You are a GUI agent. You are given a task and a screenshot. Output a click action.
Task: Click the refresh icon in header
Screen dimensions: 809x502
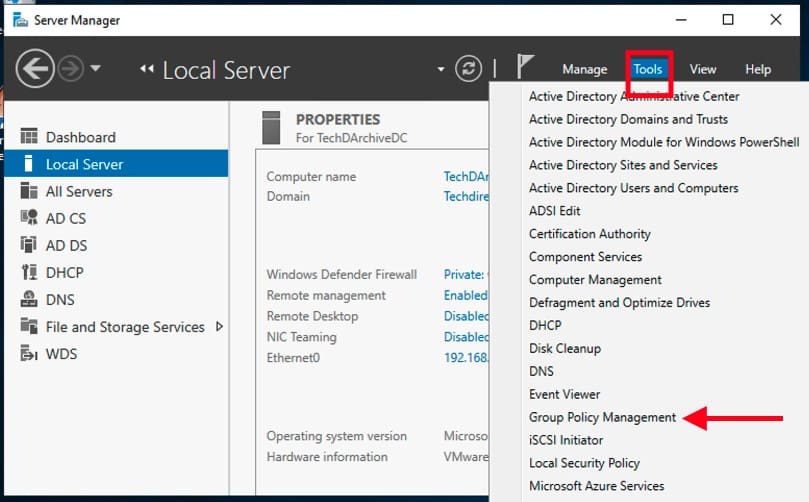(x=468, y=69)
